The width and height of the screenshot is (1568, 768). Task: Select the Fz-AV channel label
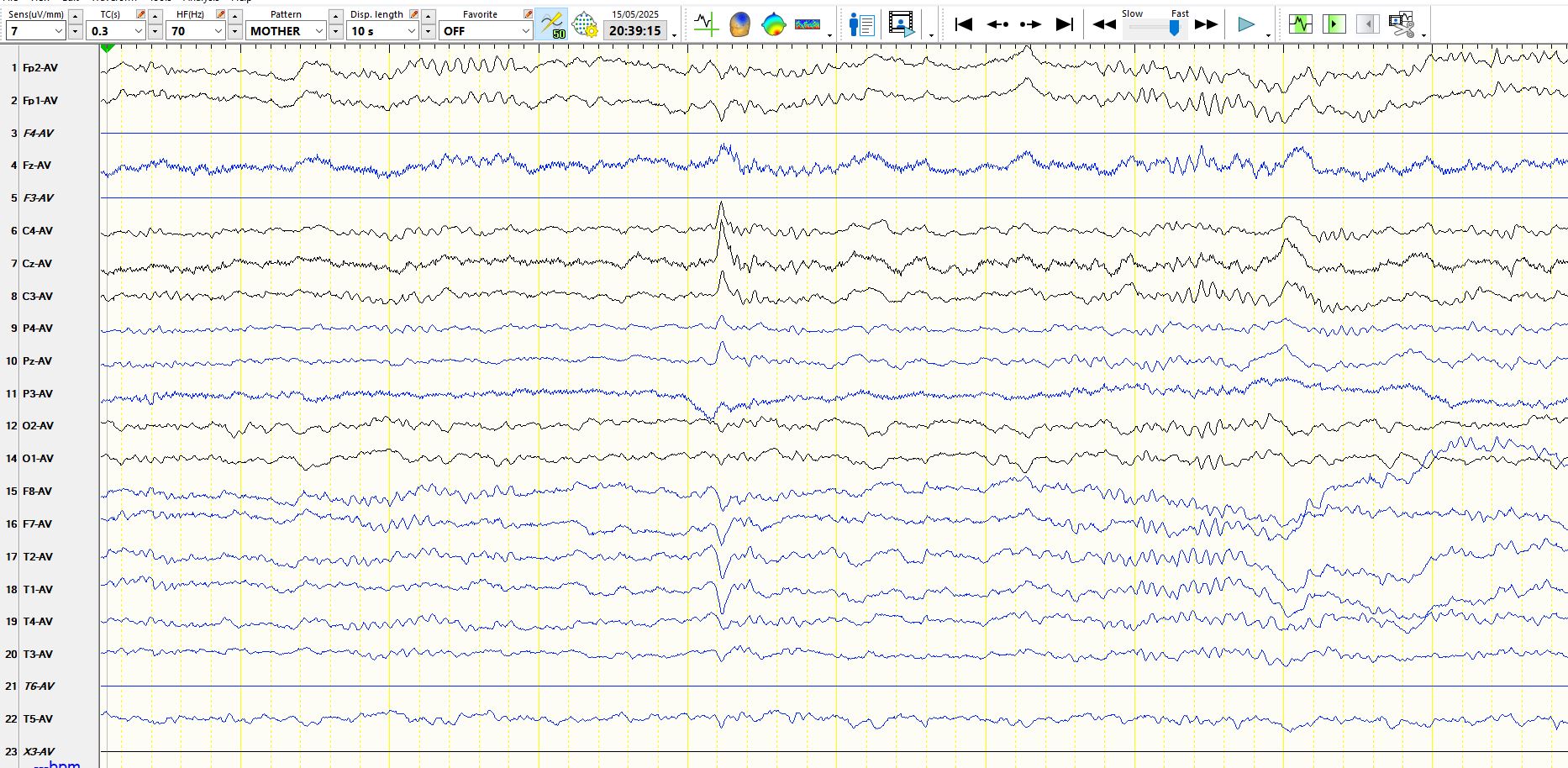(37, 166)
